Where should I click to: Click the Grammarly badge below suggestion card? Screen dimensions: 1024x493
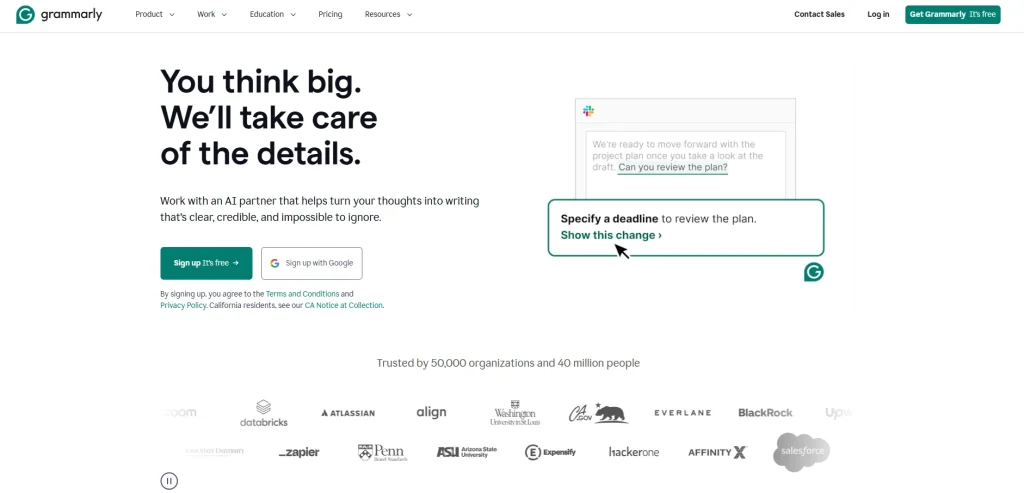[x=814, y=272]
